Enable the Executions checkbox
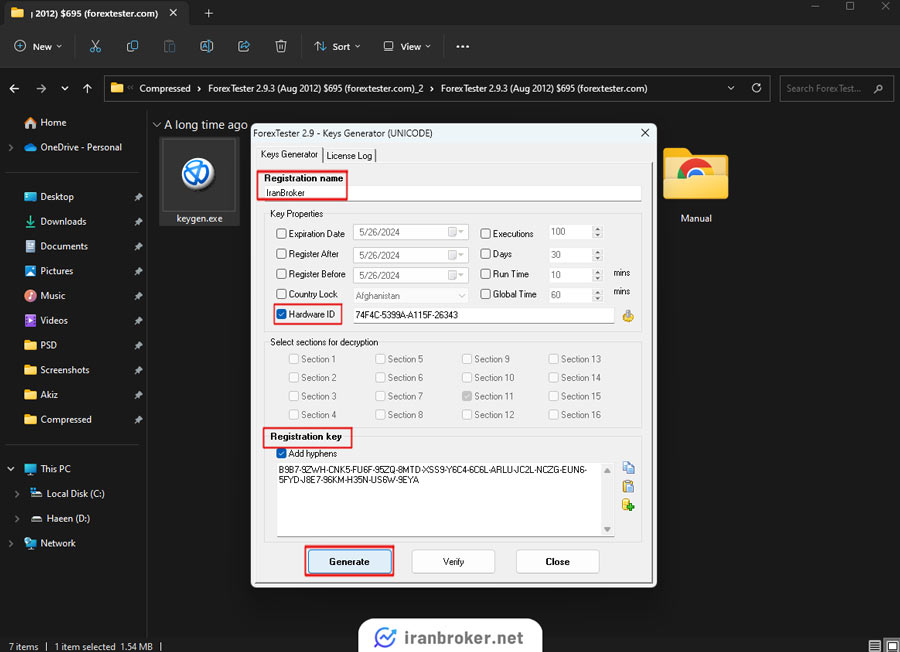 pyautogui.click(x=486, y=234)
